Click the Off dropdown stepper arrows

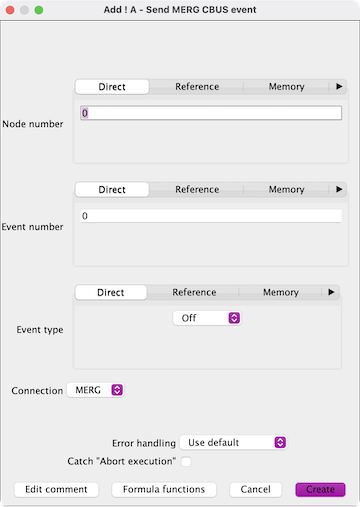click(234, 318)
